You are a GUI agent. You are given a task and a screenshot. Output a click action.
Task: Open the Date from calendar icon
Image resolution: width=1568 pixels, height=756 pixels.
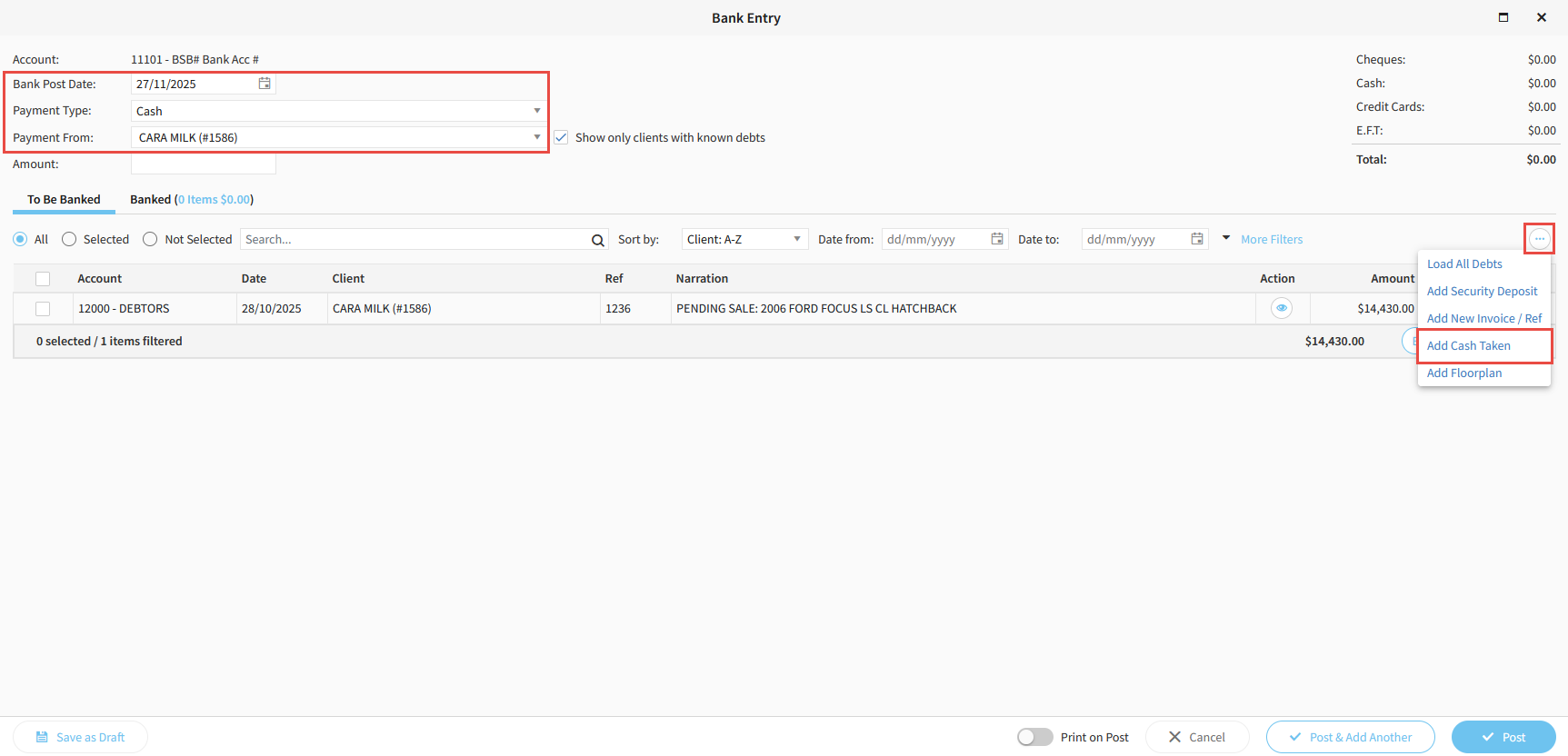[997, 239]
